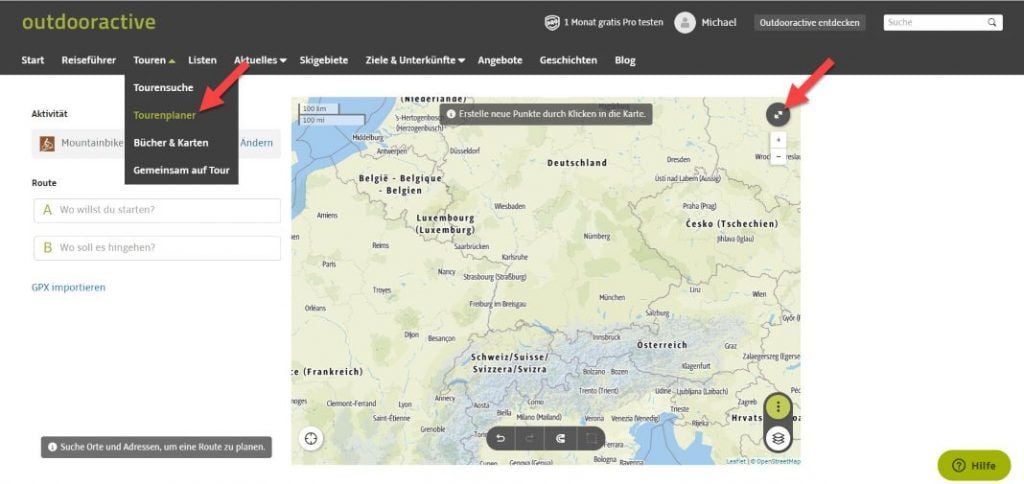Click the München label on the map
Image resolution: width=1024 pixels, height=484 pixels.
click(x=612, y=297)
